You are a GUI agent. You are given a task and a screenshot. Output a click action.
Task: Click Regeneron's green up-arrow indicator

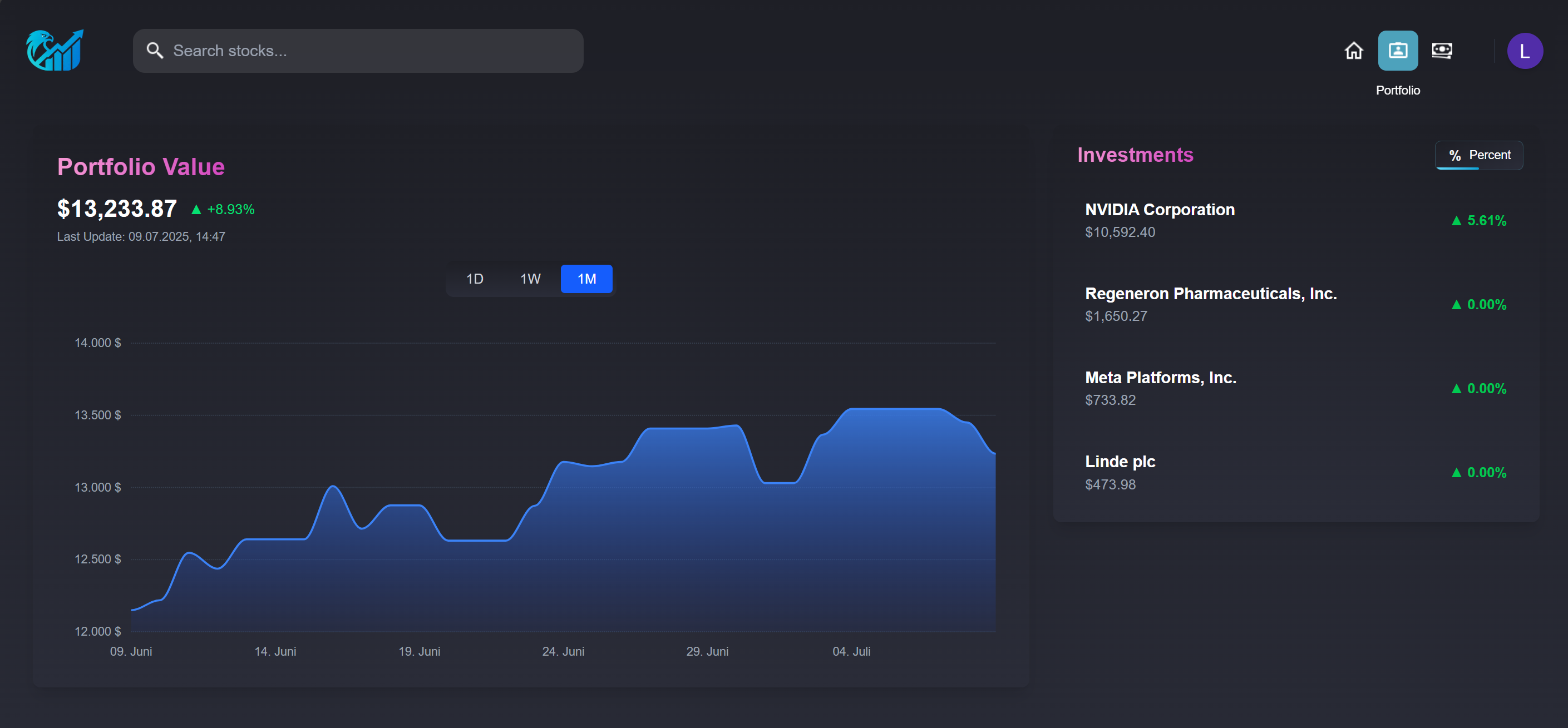coord(1456,305)
